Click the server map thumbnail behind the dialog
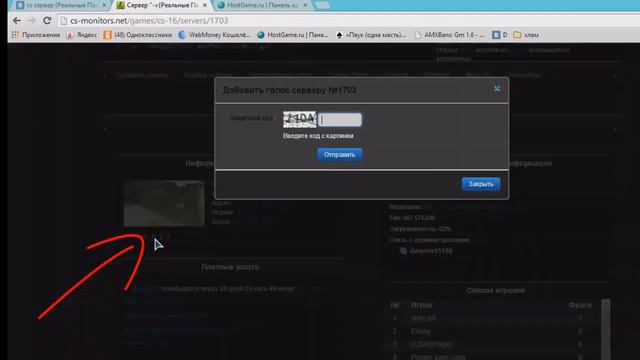 click(x=164, y=203)
